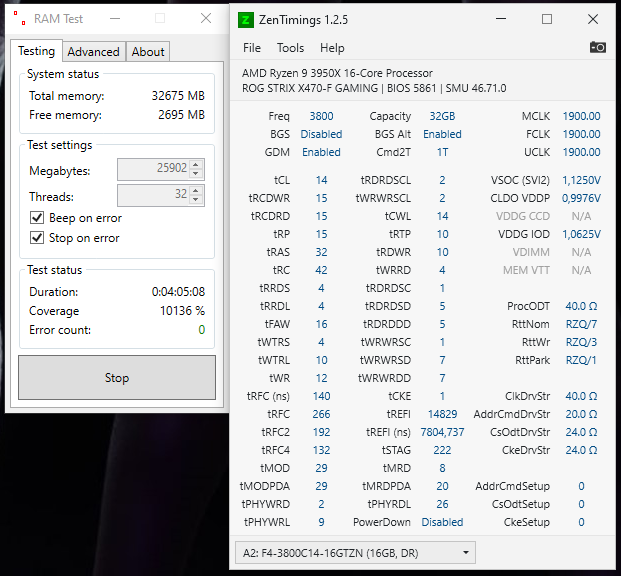Screen dimensions: 621x576
Task: Open the Help menu in ZenTimings
Action: click(332, 48)
